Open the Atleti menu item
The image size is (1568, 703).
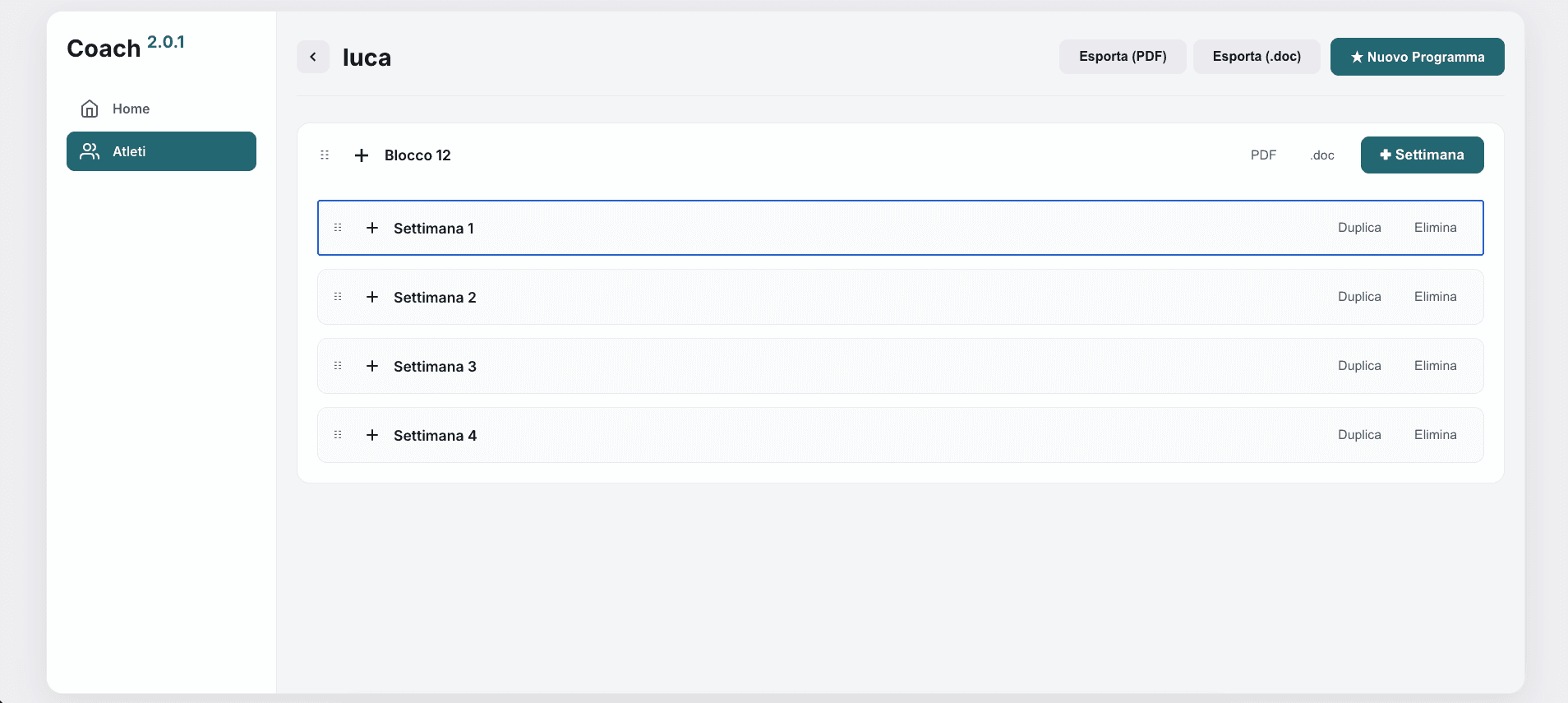point(161,151)
